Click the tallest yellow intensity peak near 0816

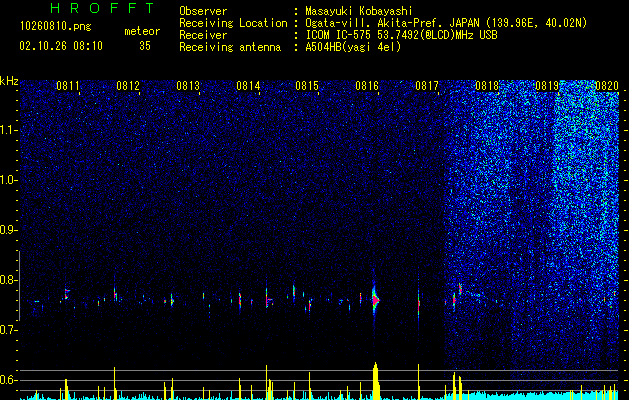click(x=376, y=381)
